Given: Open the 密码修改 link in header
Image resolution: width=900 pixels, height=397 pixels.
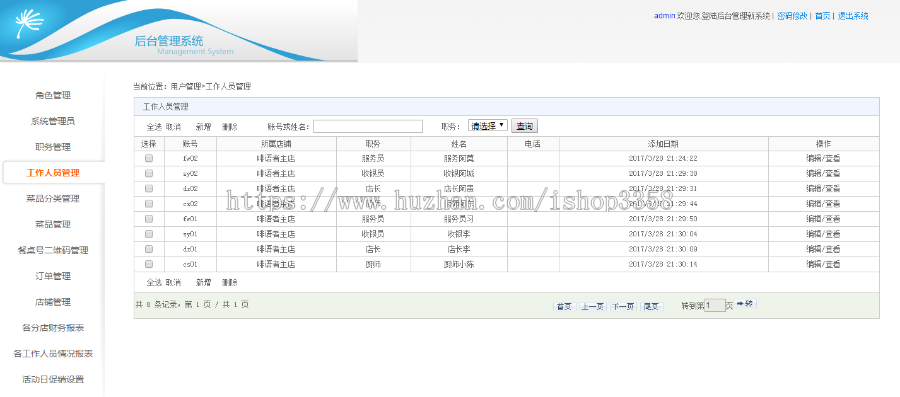Looking at the screenshot, I should tap(792, 16).
